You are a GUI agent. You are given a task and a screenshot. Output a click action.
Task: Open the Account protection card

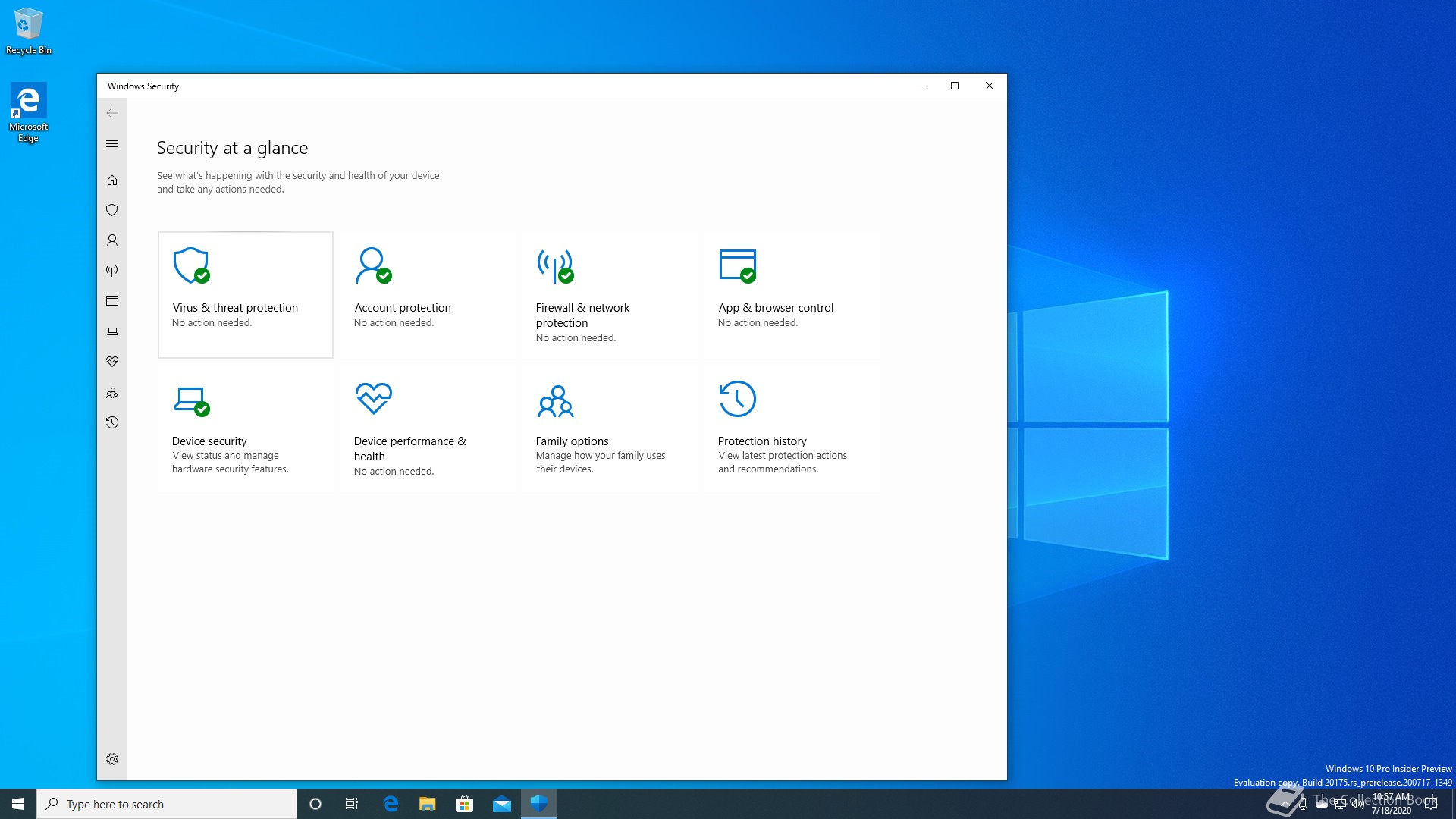(428, 295)
